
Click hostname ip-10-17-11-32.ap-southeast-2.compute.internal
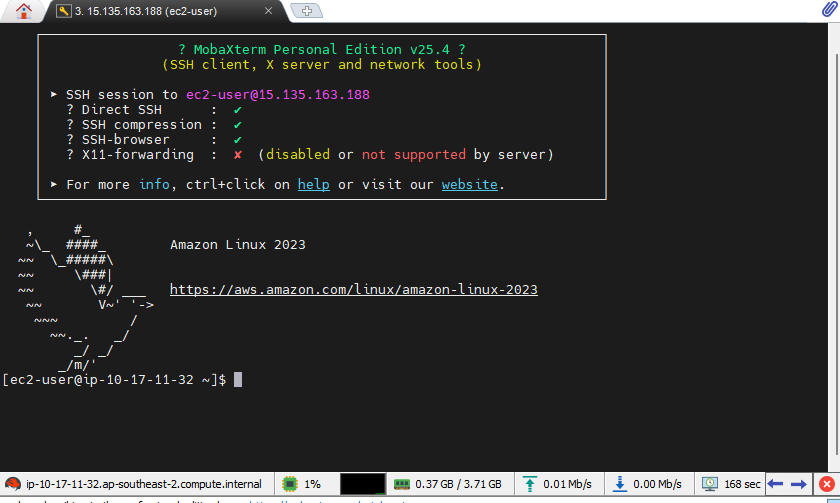click(144, 484)
